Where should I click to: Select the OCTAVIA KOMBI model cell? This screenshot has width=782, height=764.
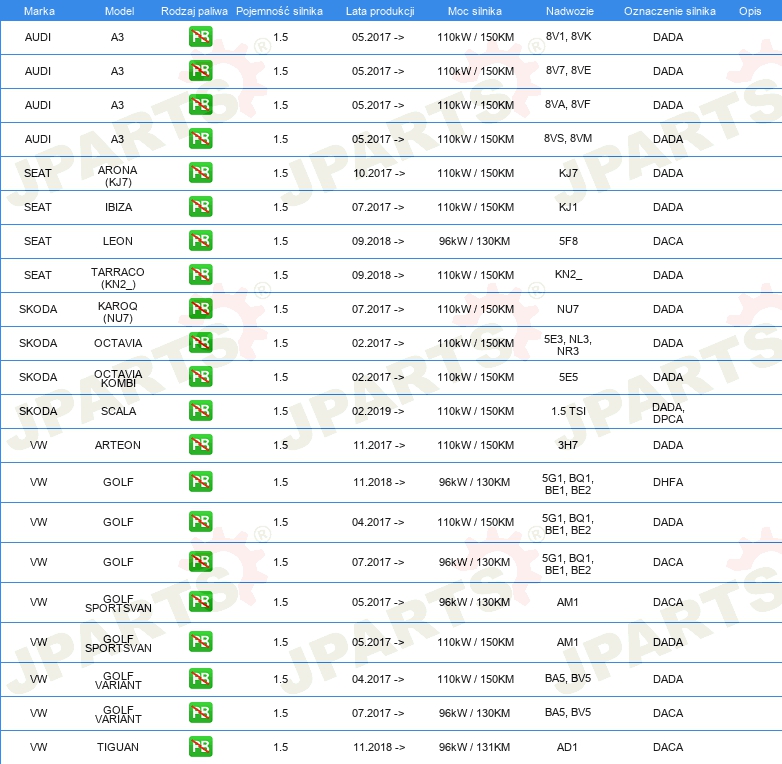coord(118,379)
